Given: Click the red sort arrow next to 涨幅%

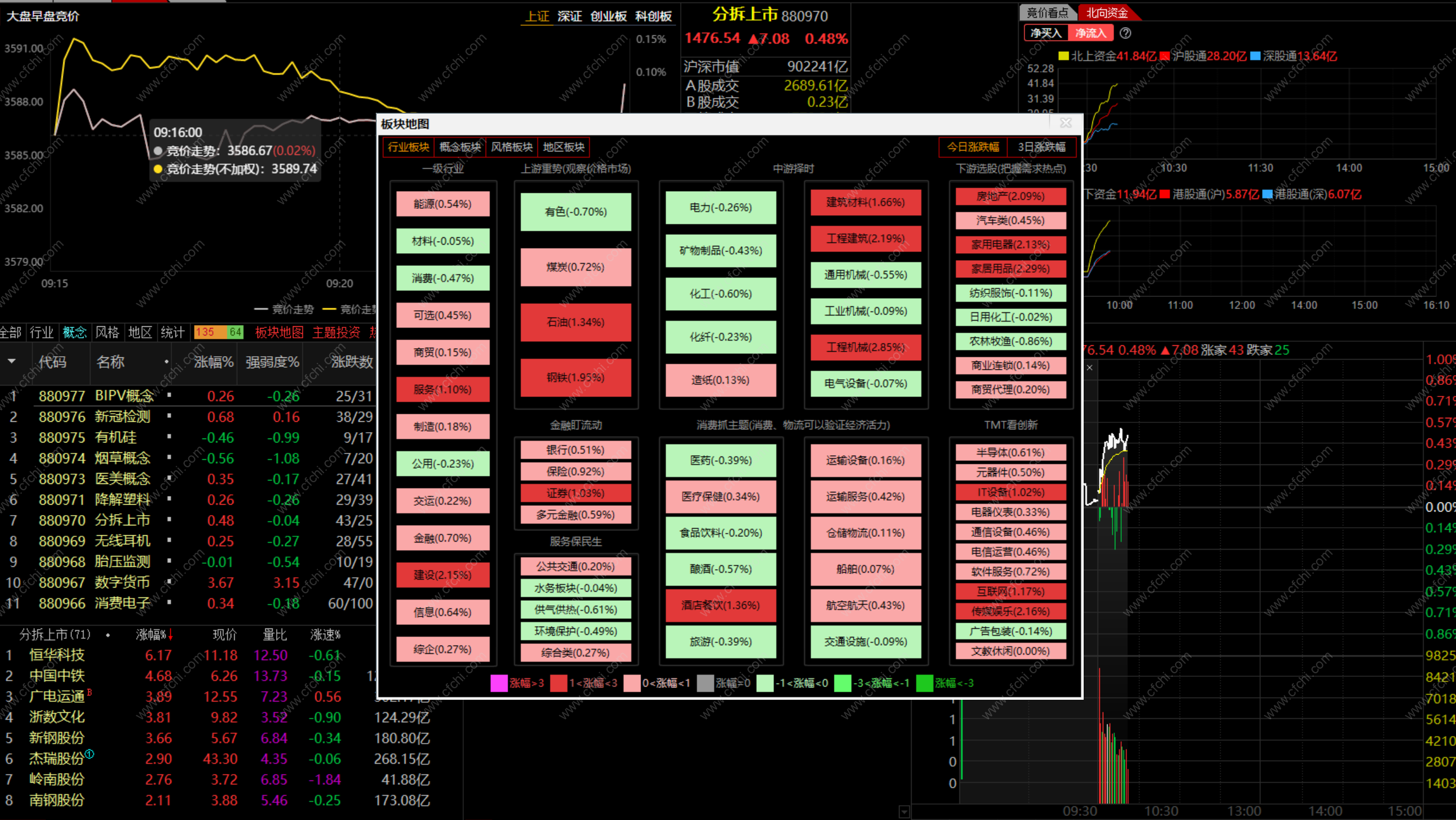Looking at the screenshot, I should point(170,635).
